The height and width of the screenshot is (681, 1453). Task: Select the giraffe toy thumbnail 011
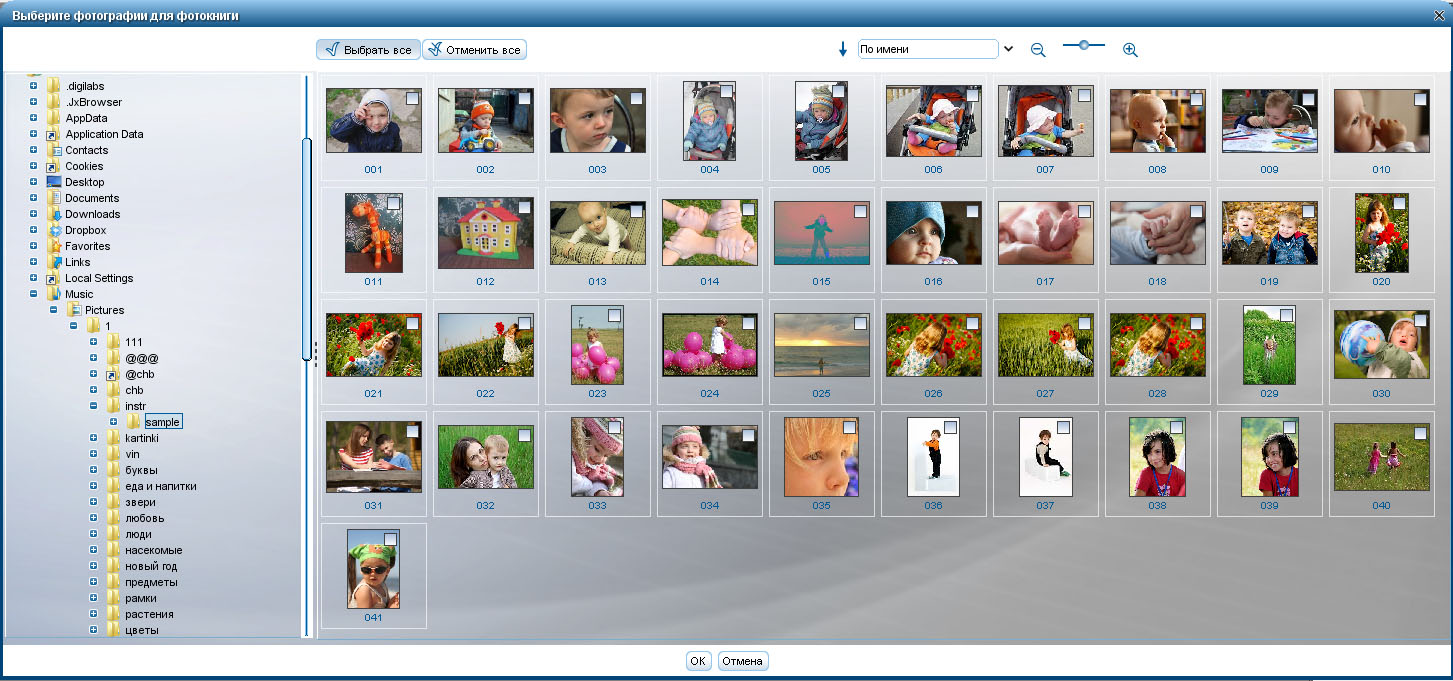(373, 233)
